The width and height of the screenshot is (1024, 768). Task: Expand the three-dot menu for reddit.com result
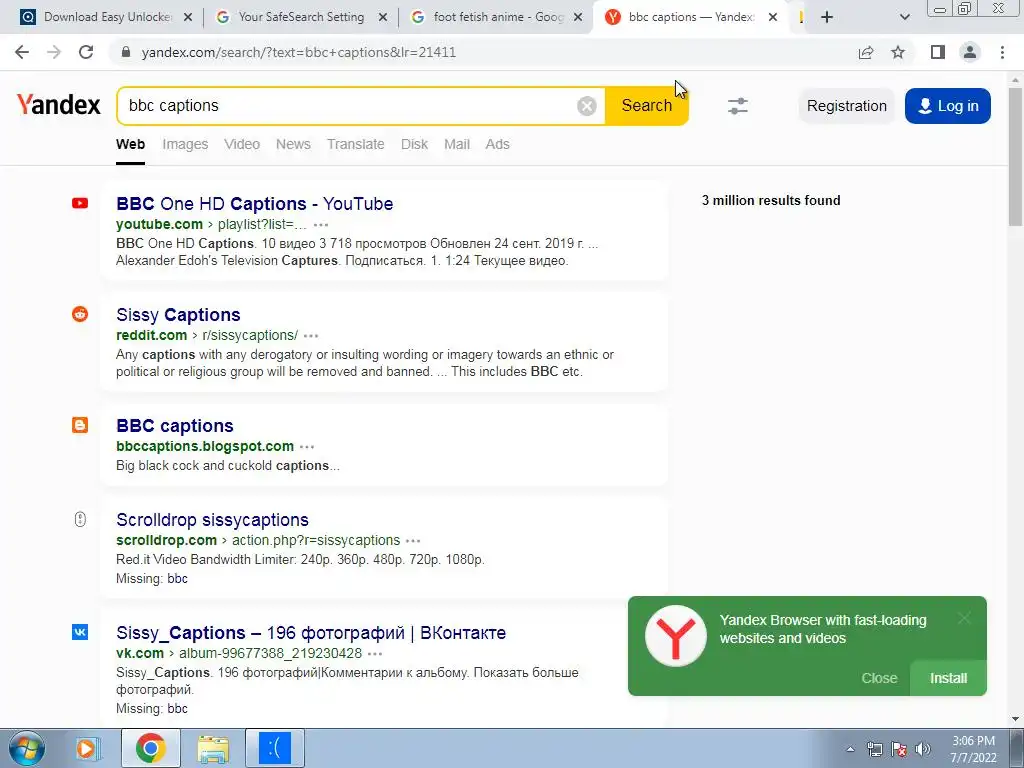click(x=311, y=336)
